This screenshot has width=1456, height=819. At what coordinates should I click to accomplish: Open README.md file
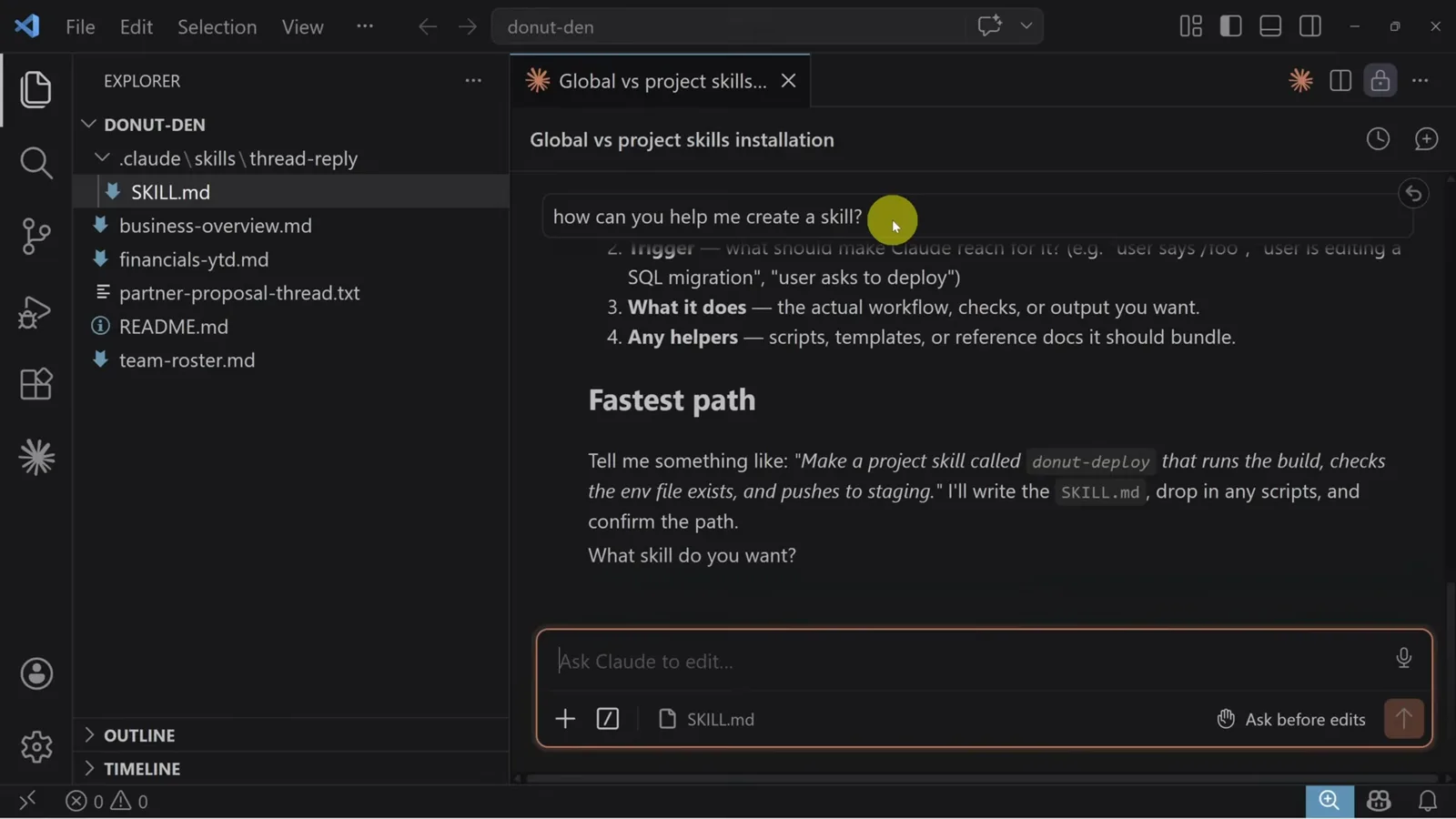(x=291, y=327)
